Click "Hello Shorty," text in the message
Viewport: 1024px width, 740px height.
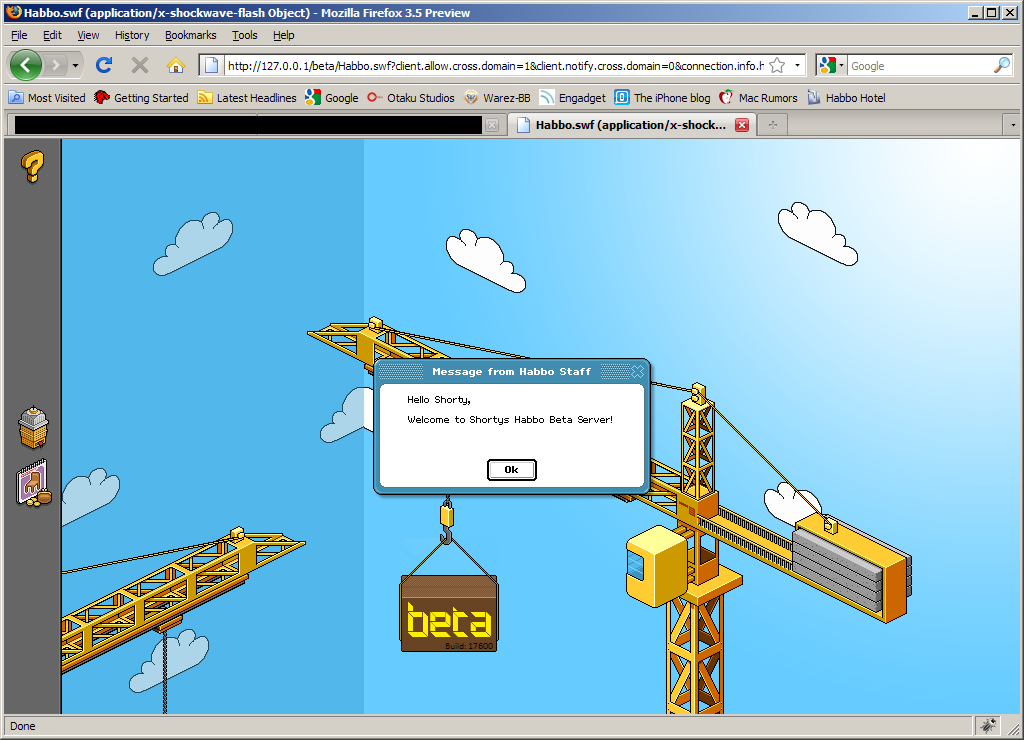tap(439, 400)
